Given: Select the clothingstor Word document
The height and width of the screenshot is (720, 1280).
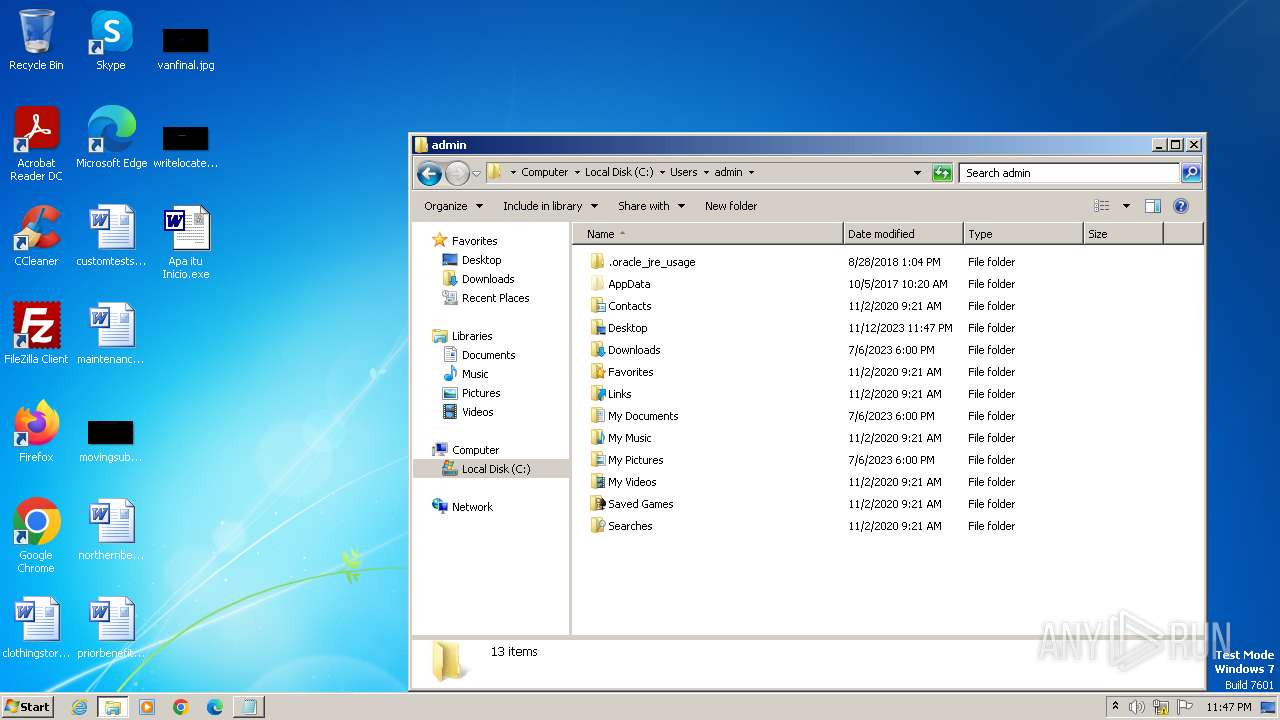Looking at the screenshot, I should [36, 628].
